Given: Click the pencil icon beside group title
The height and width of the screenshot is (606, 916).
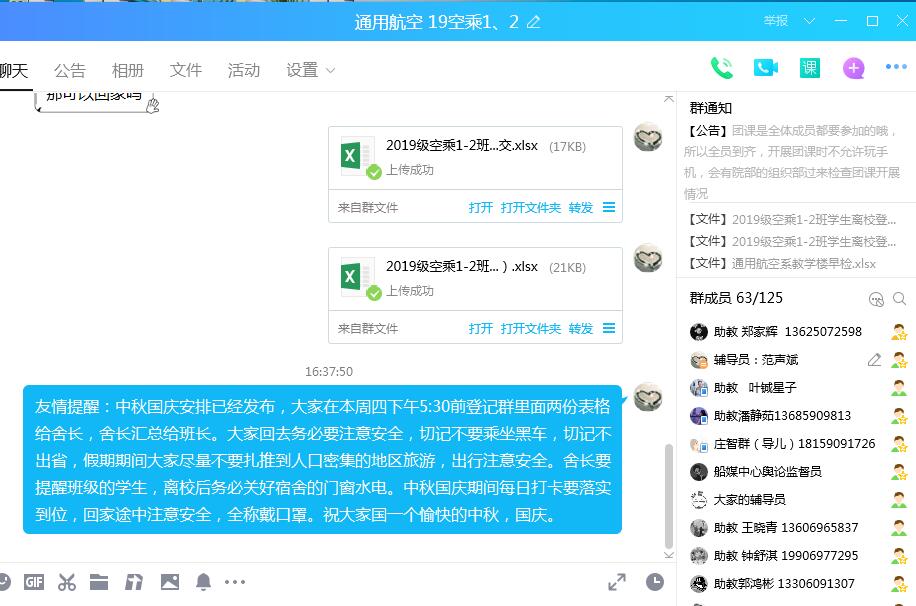Looking at the screenshot, I should 534,22.
